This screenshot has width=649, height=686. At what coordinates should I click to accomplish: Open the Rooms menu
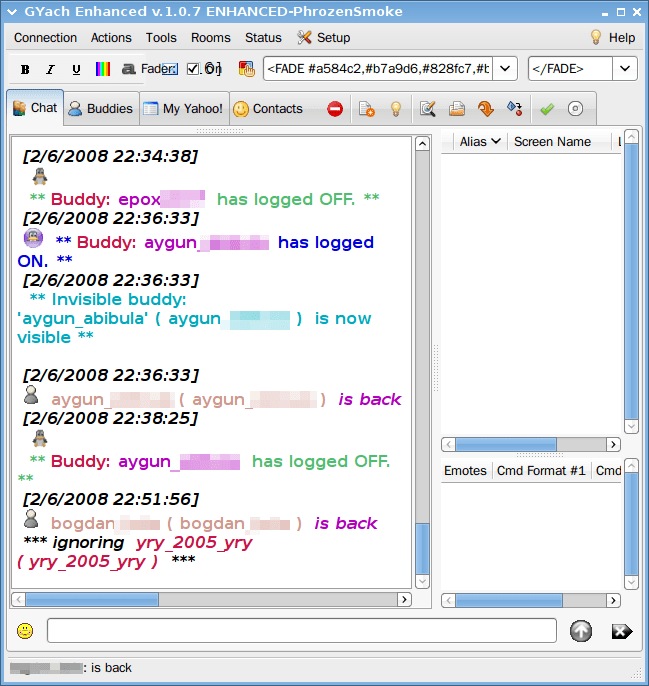click(x=210, y=38)
